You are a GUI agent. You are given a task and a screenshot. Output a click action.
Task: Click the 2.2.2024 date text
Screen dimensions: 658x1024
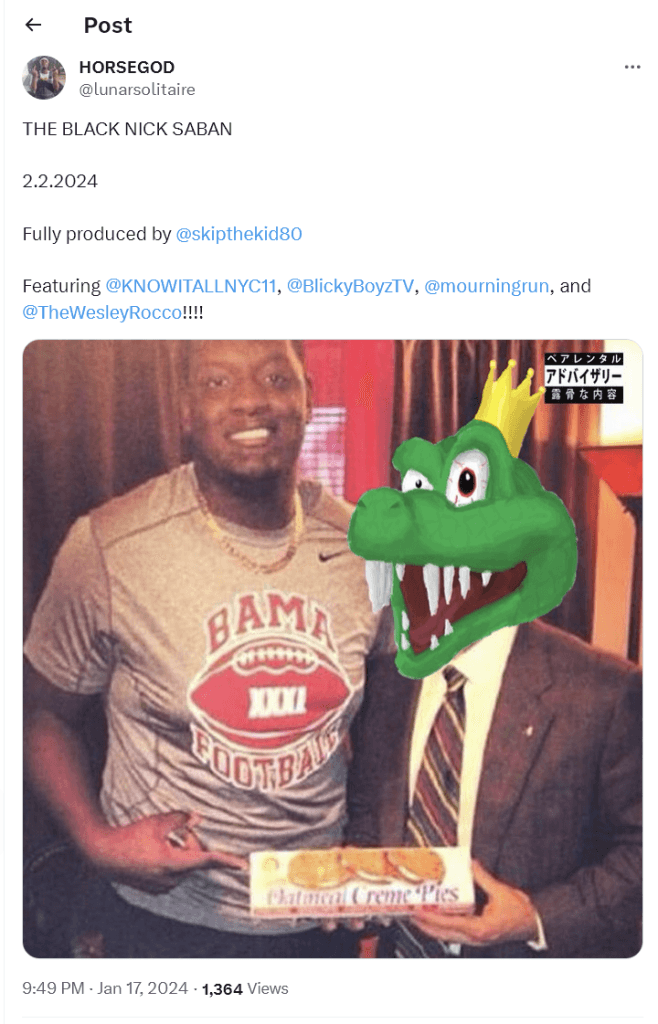pyautogui.click(x=60, y=182)
